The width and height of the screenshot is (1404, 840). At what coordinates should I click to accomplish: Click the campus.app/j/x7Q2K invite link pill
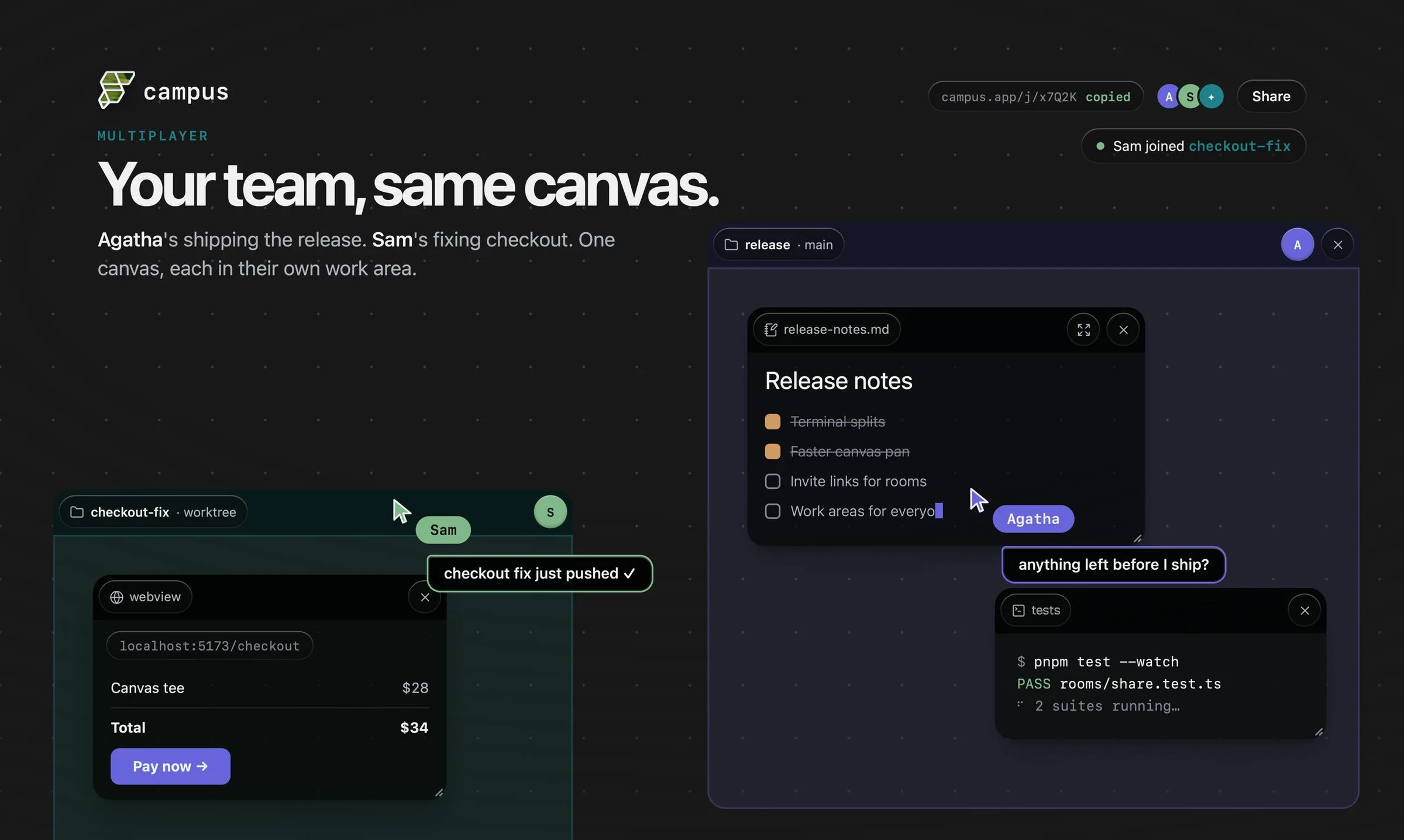click(1035, 97)
